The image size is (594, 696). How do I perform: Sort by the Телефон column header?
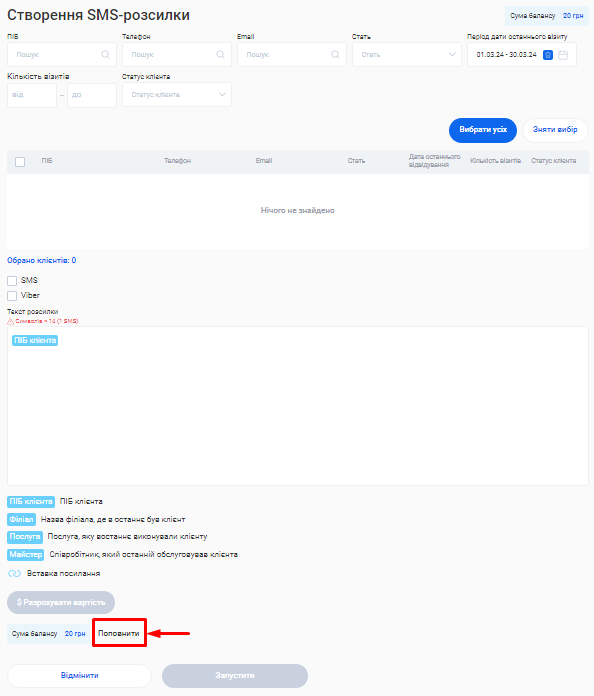pos(177,161)
